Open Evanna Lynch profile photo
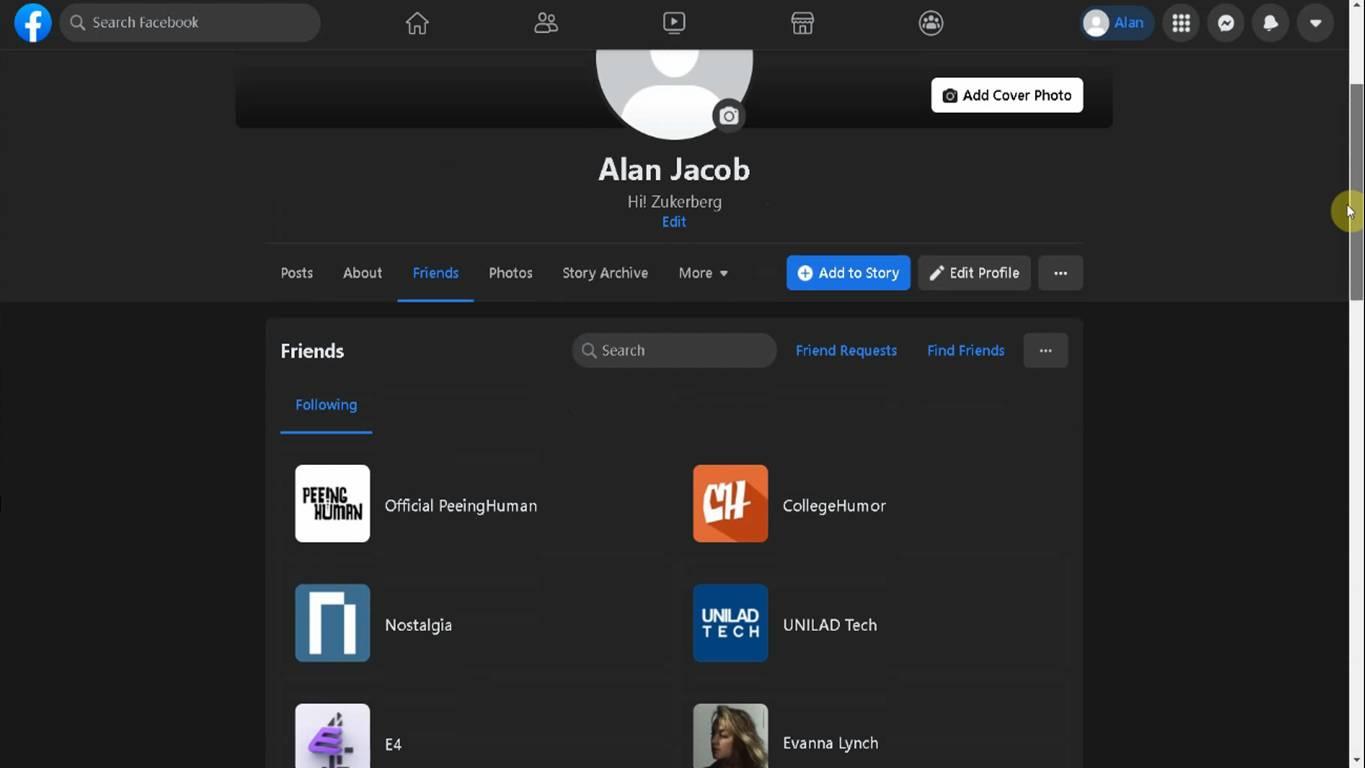This screenshot has height=768, width=1365. coord(731,736)
